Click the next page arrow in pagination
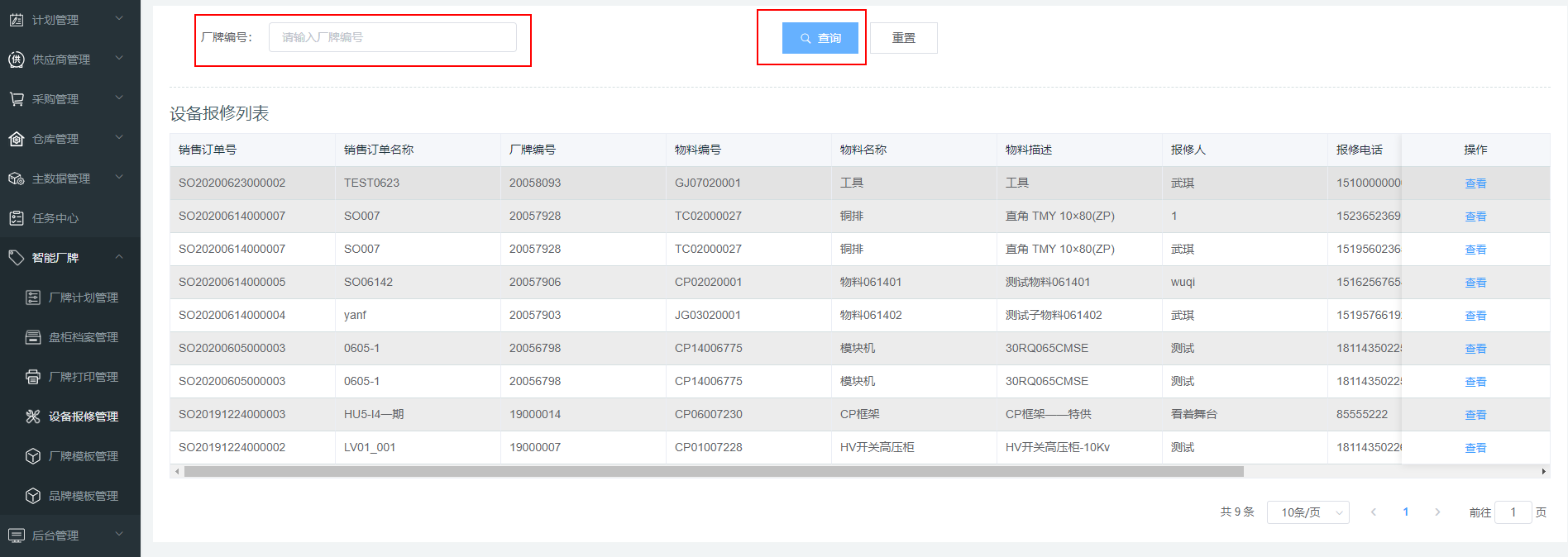The image size is (1568, 557). point(1437,512)
